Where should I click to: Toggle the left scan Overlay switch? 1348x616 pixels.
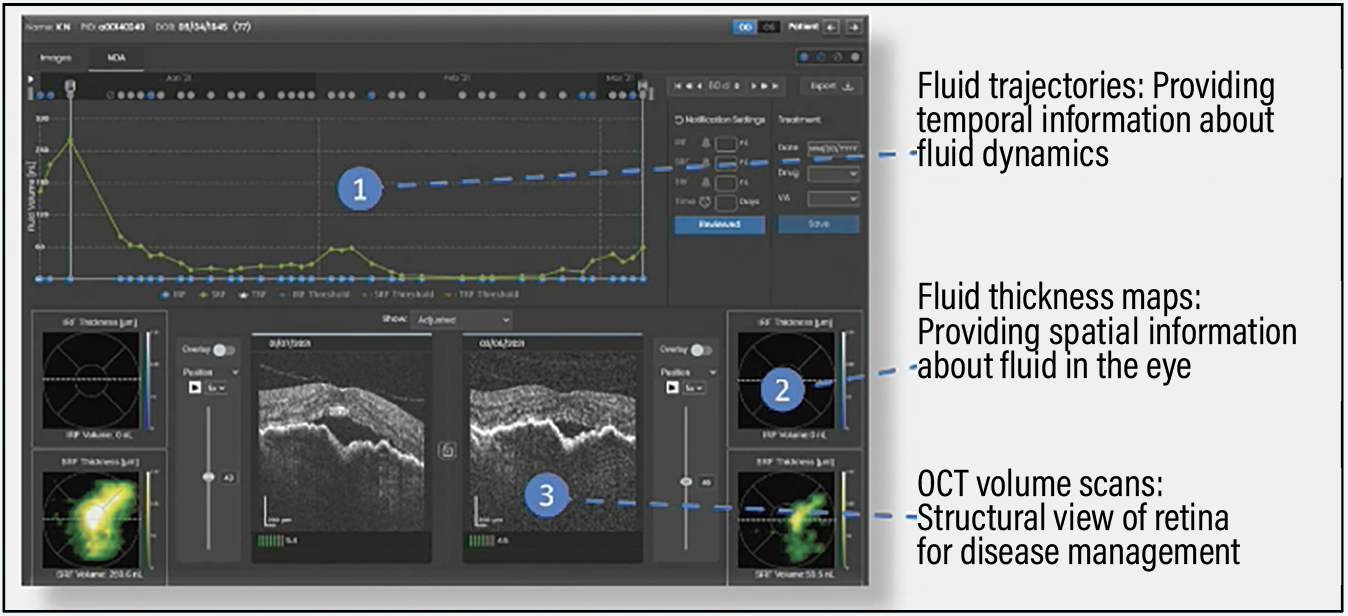pos(223,350)
